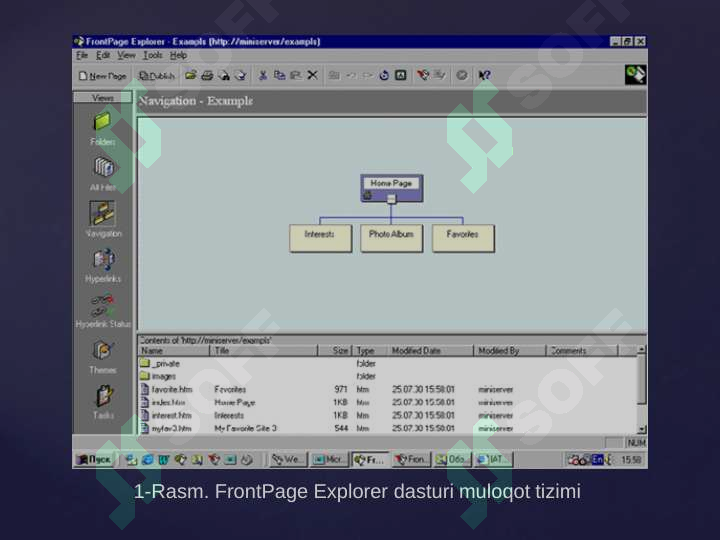Click the Open FrontPage Web folder icon
This screenshot has width=720, height=540.
(191, 75)
